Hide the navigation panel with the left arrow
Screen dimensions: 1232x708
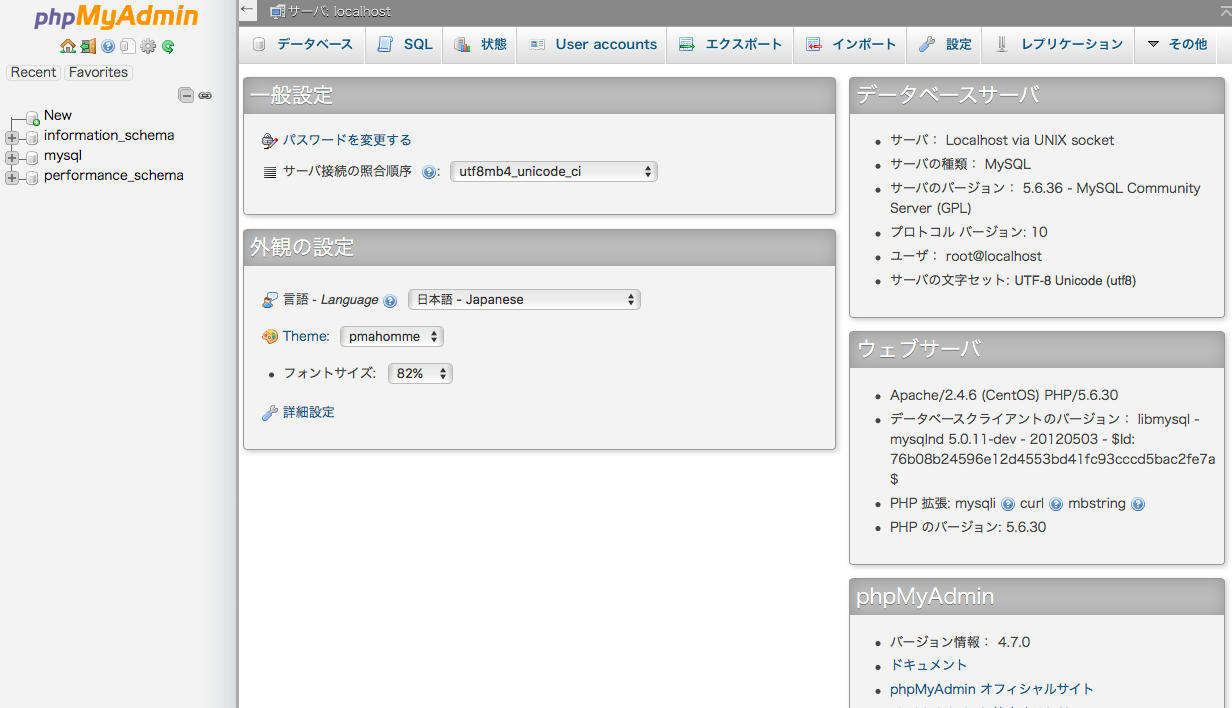246,11
